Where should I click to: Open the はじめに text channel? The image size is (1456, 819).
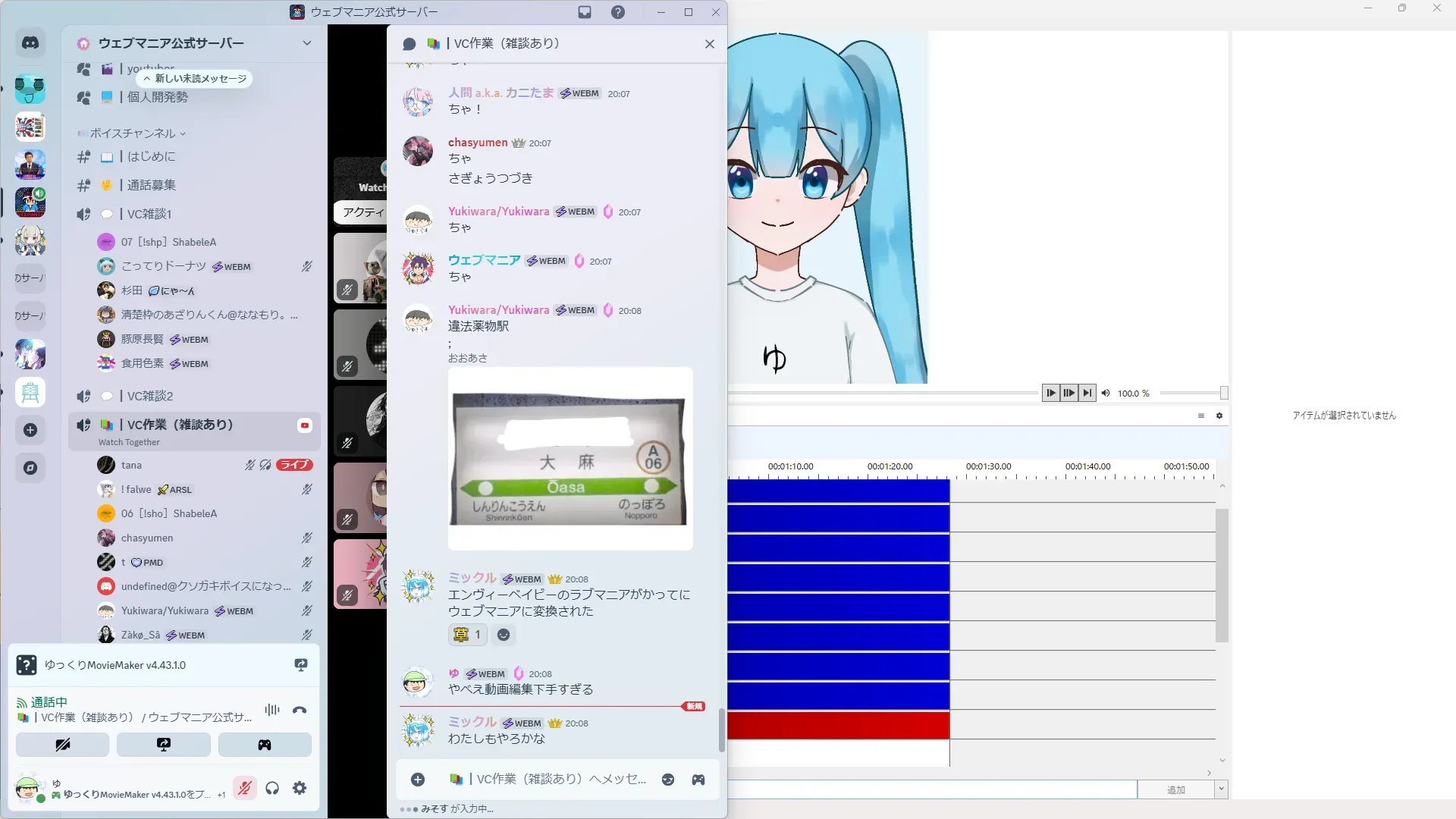point(151,157)
